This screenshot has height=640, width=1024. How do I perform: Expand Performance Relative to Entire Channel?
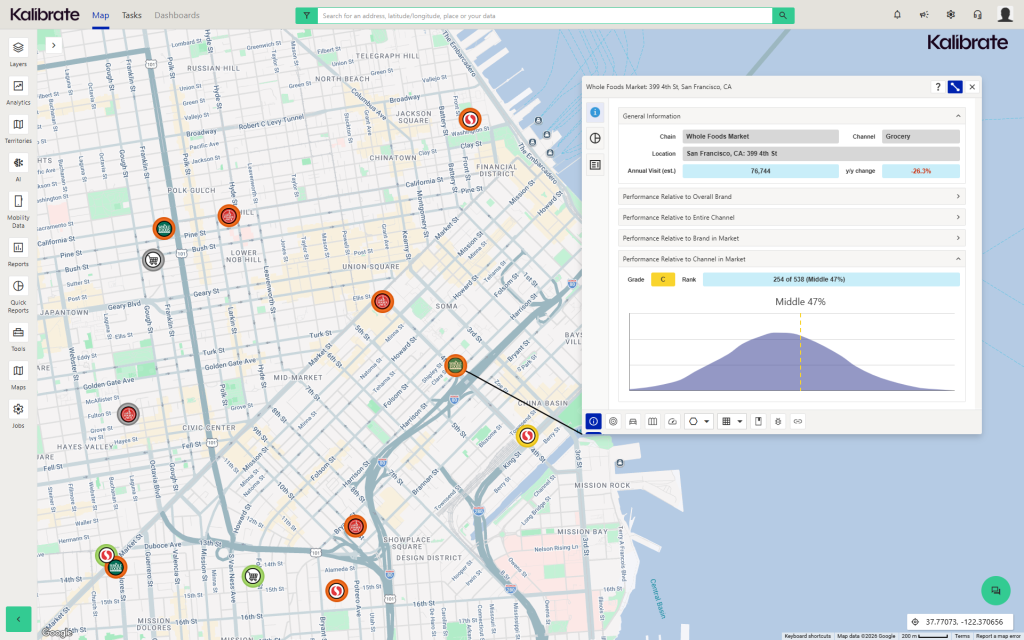click(x=791, y=217)
